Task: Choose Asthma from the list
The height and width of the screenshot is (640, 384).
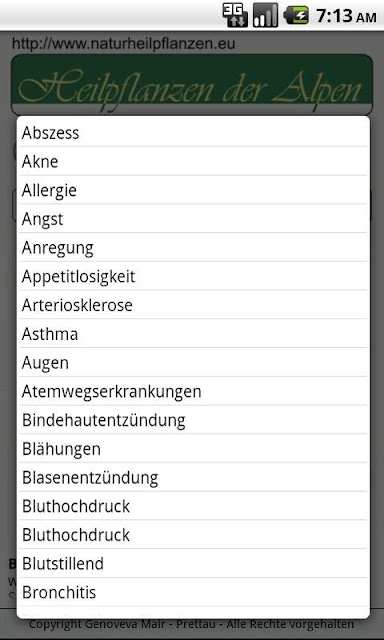Action: 193,334
